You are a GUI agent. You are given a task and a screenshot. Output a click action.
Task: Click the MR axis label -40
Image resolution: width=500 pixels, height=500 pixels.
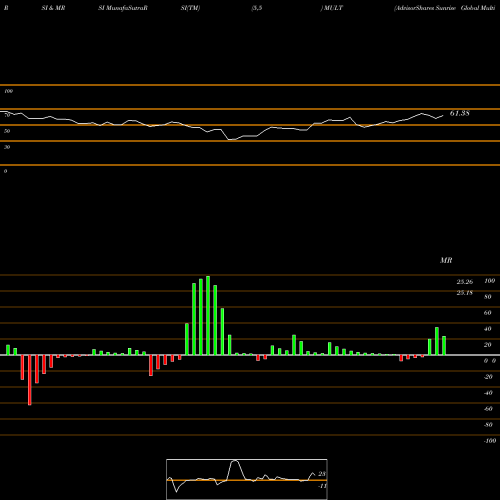click(488, 393)
